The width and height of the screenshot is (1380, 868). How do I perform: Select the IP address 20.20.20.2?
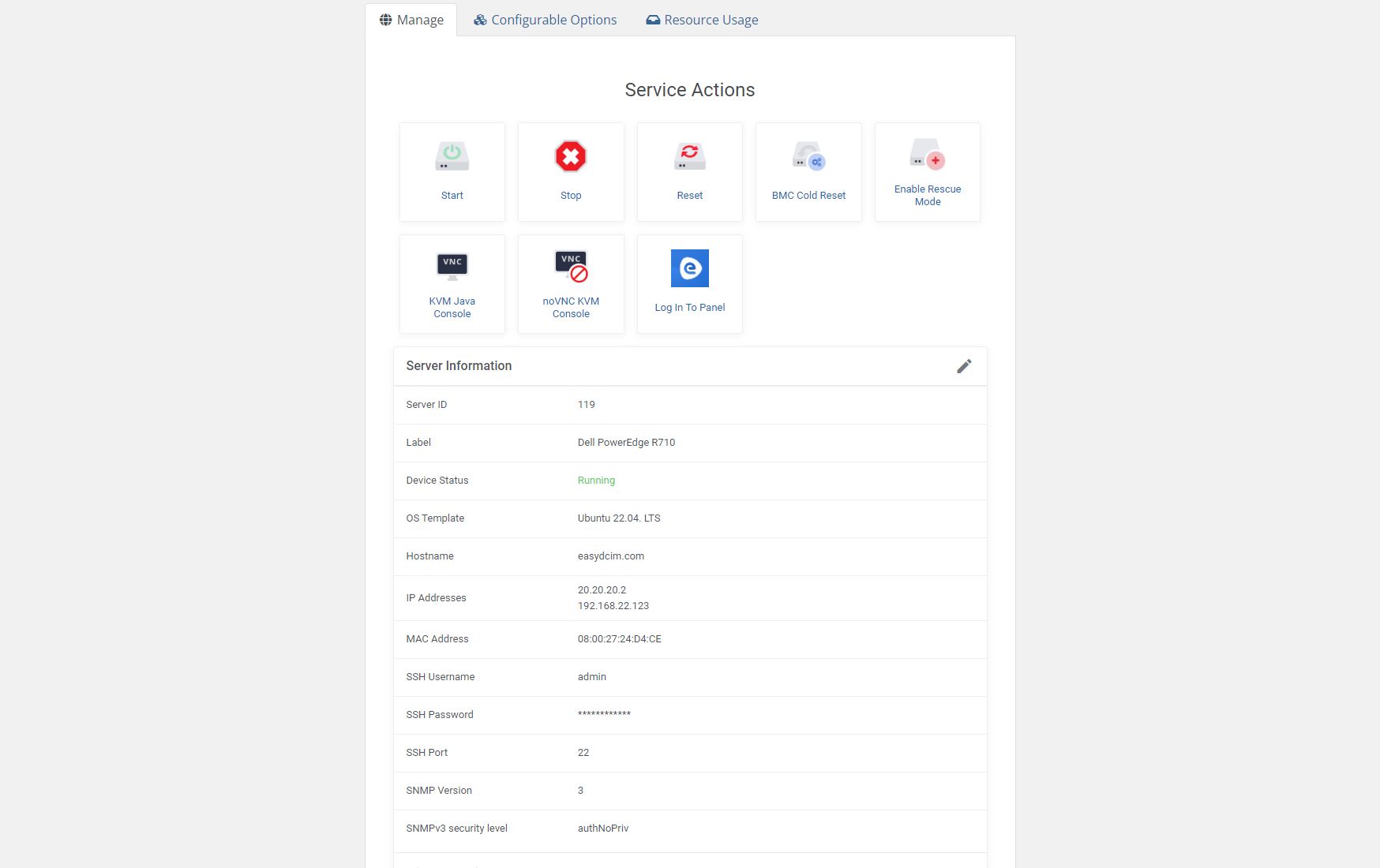coord(601,589)
